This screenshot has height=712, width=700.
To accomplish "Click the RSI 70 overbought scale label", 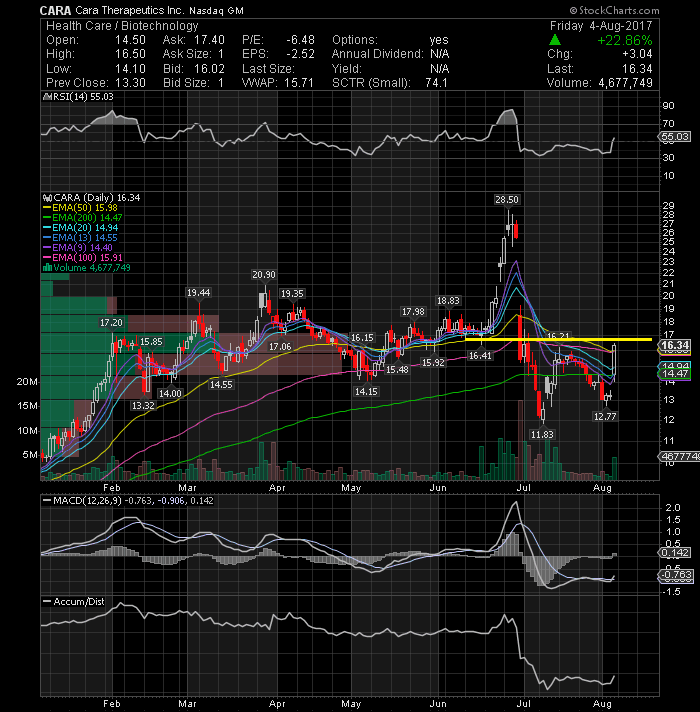I will (668, 124).
